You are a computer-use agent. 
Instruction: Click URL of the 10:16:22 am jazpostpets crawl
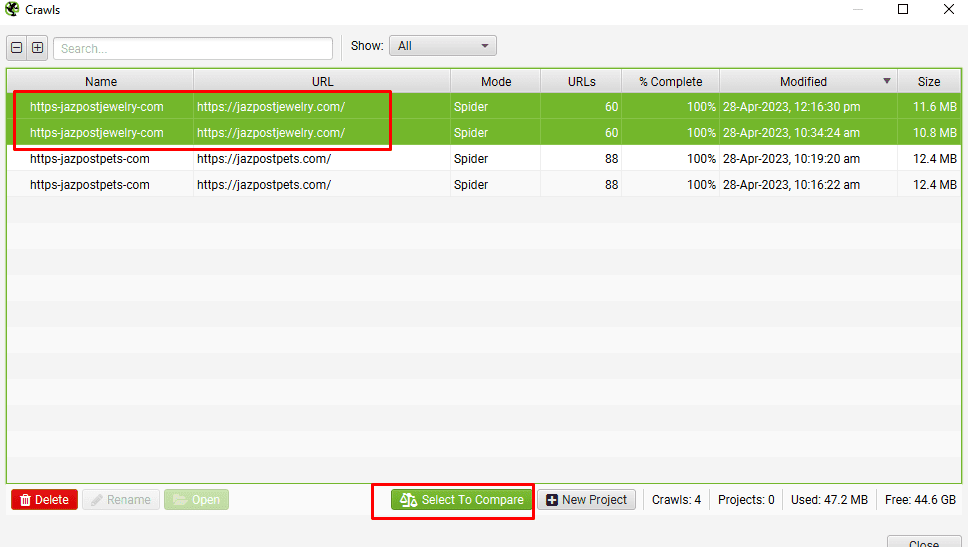pos(264,184)
